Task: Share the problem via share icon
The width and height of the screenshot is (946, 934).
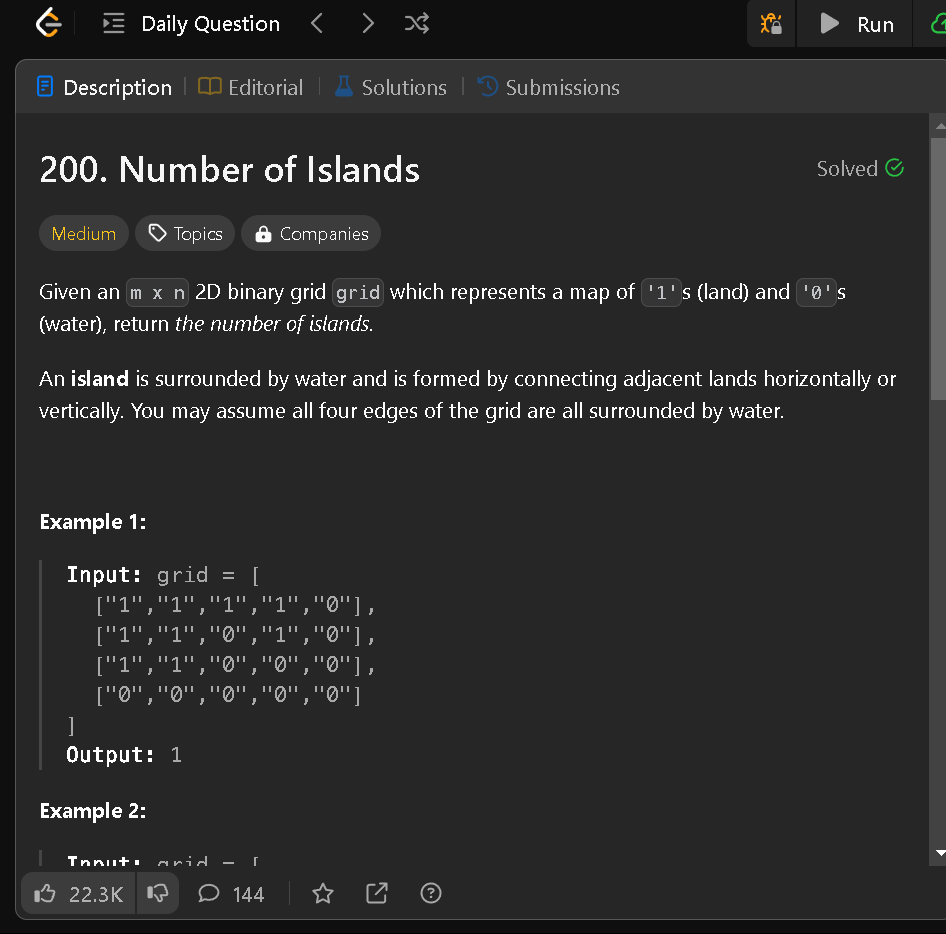Action: (377, 893)
